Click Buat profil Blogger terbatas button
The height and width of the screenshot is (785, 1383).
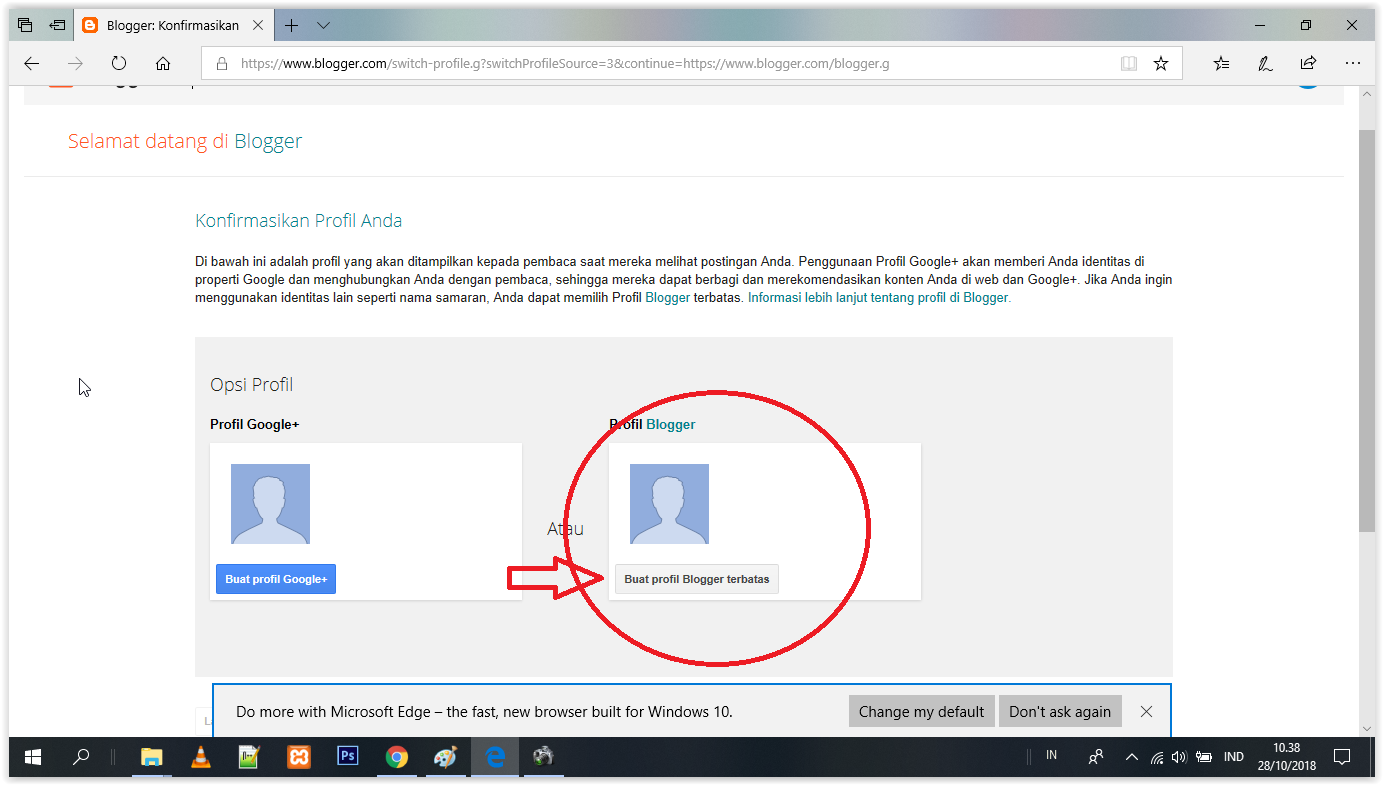[x=696, y=579]
